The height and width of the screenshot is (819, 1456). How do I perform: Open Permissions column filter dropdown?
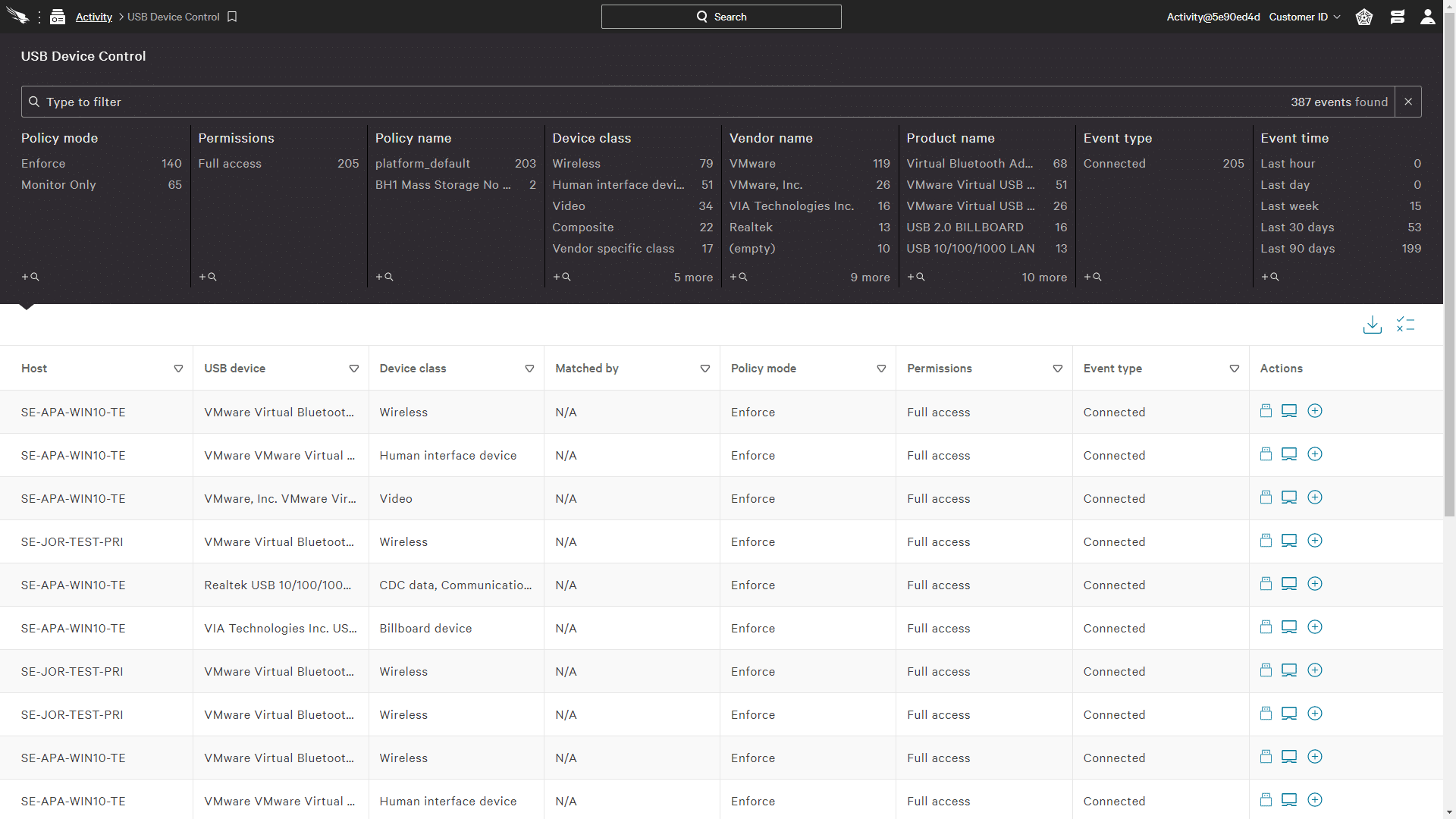coord(1057,369)
